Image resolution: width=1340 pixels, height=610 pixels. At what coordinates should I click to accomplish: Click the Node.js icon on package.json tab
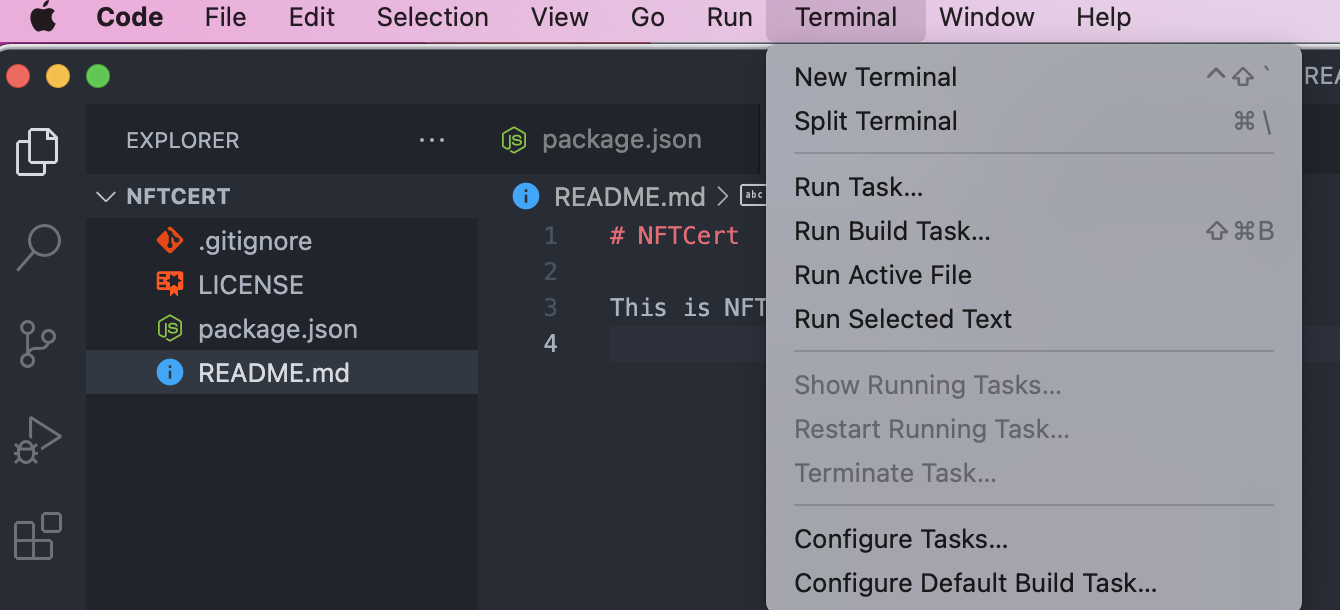[x=514, y=140]
